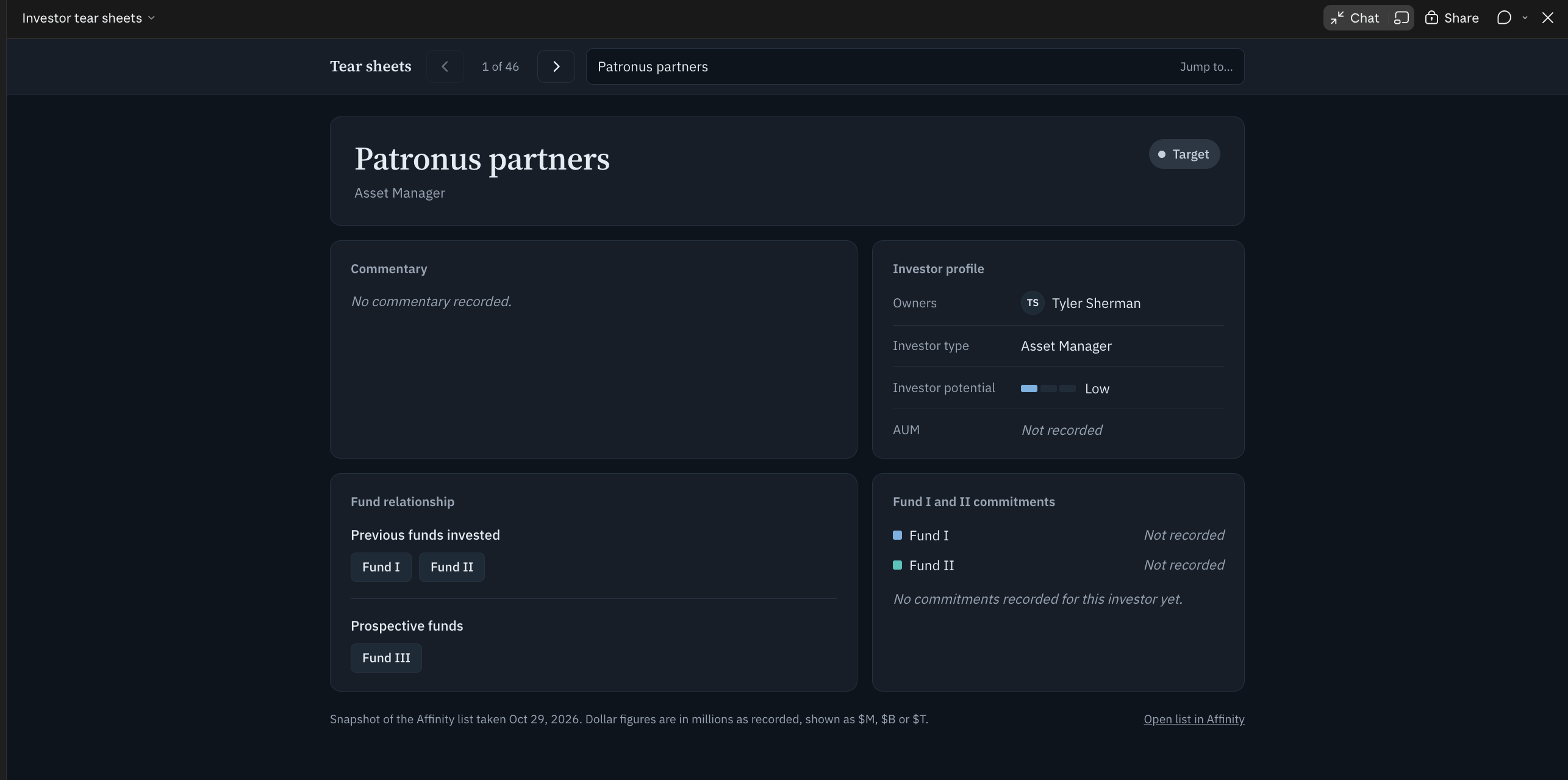
Task: Go to next tear sheet arrow
Action: click(x=556, y=66)
